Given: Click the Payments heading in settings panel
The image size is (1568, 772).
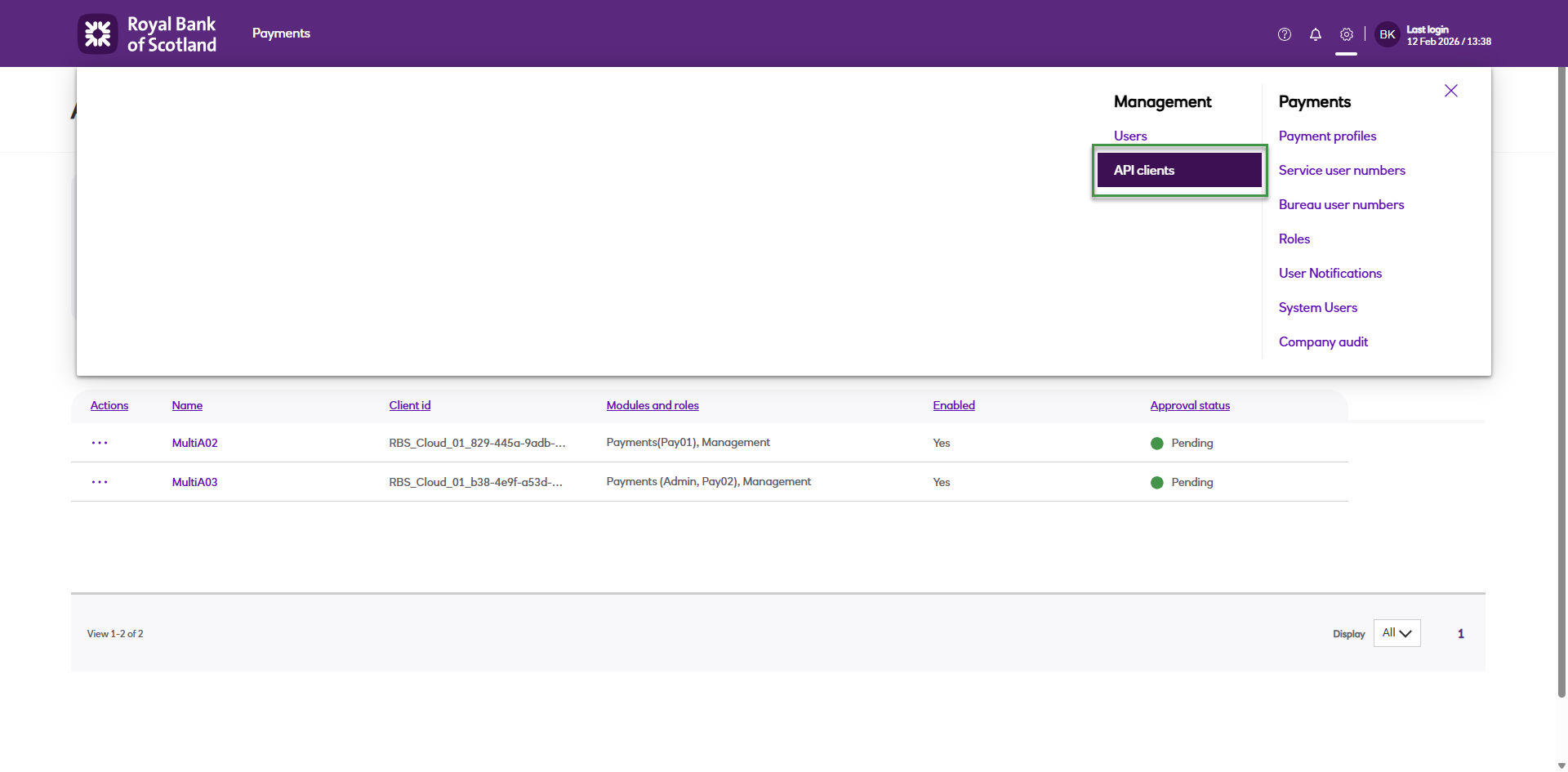Looking at the screenshot, I should pos(1315,101).
